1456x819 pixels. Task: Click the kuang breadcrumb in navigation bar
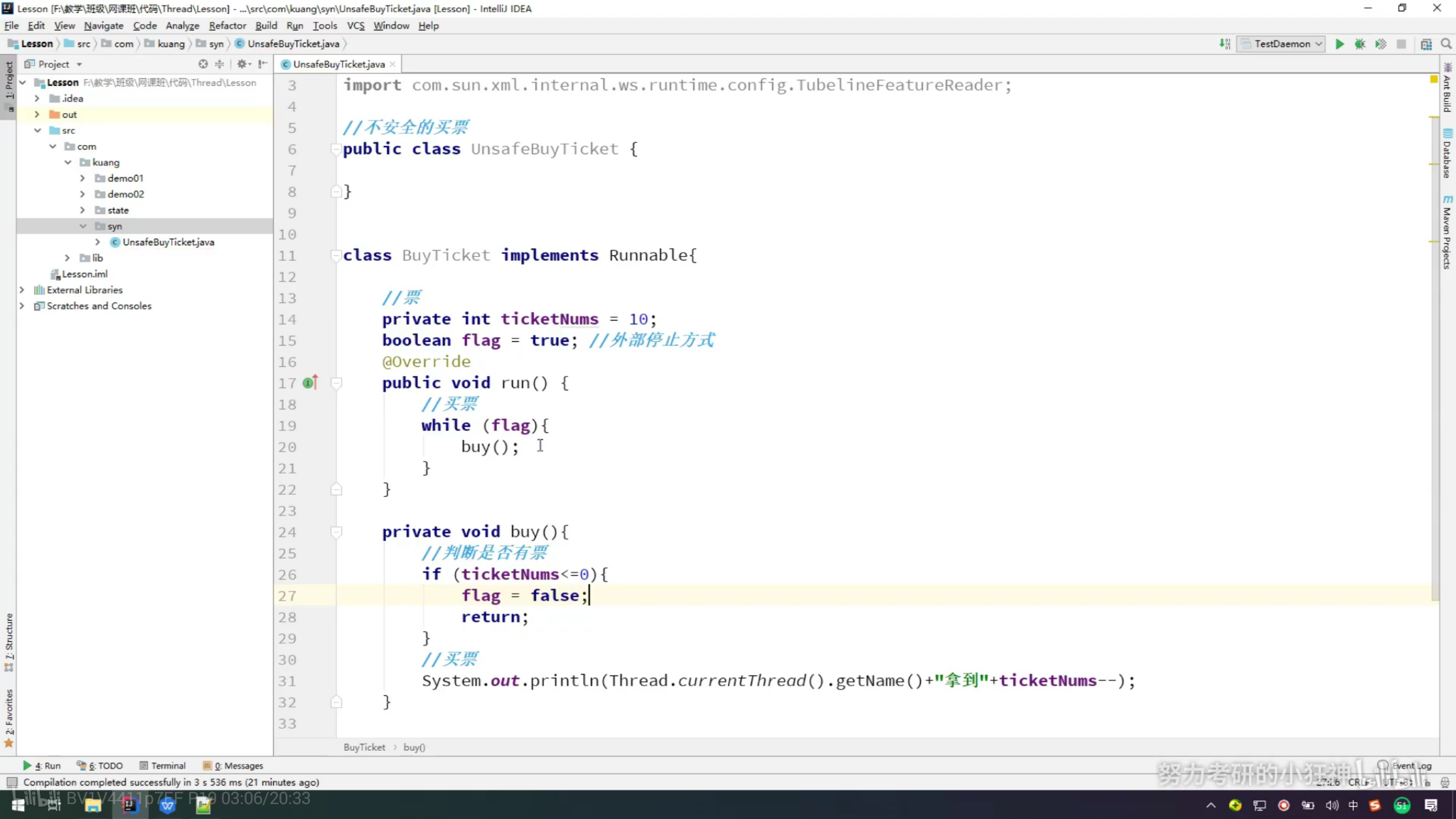coord(165,44)
